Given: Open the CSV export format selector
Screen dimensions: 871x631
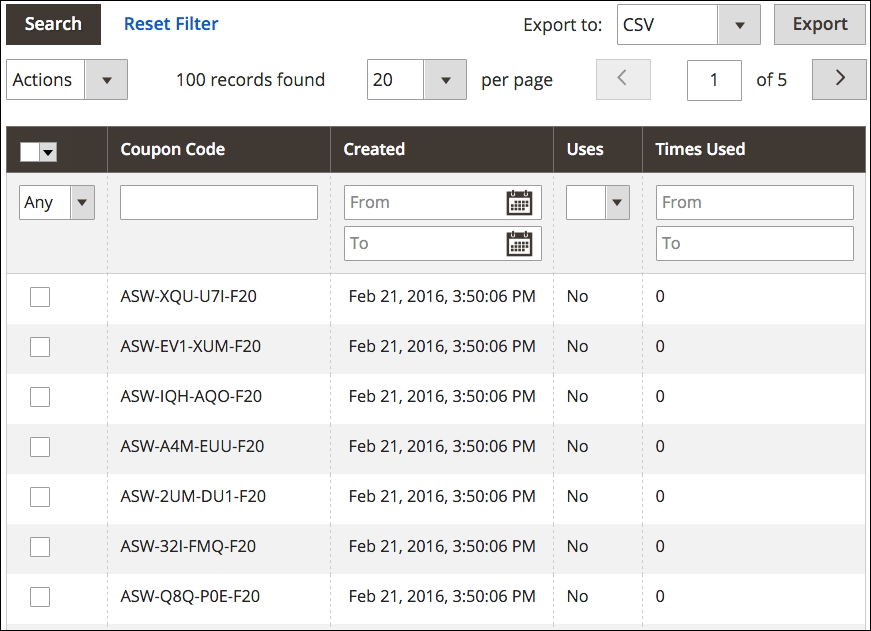Looking at the screenshot, I should [665, 24].
